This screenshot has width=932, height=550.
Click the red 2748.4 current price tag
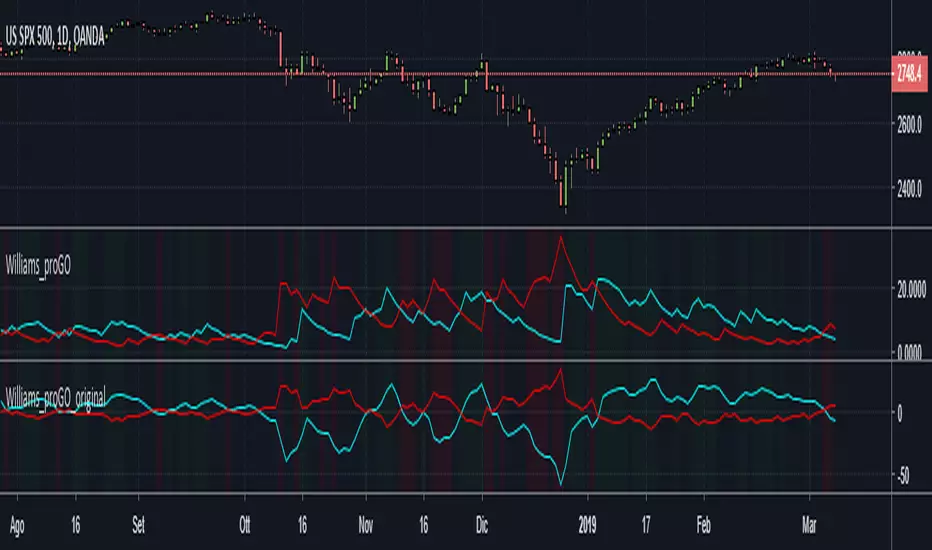click(909, 74)
